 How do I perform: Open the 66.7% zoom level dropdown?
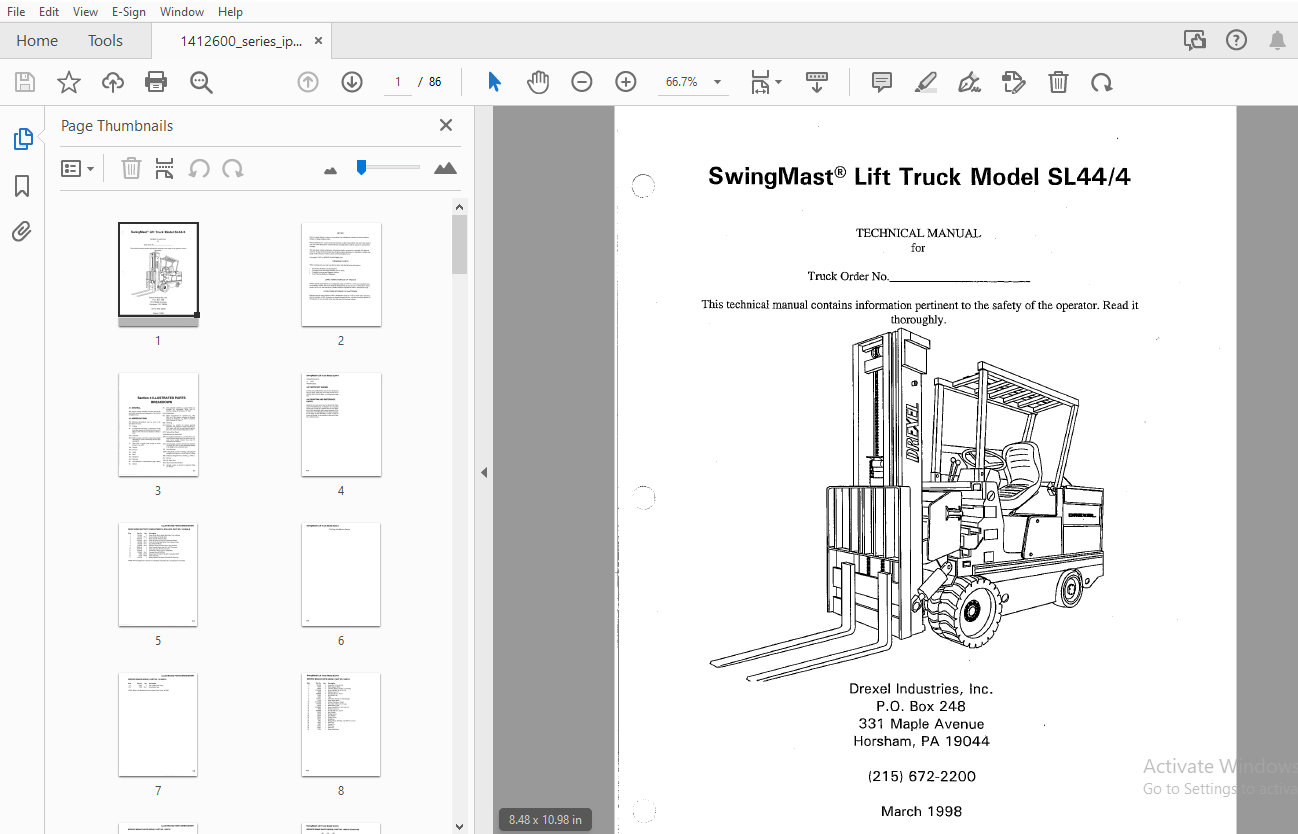coord(694,82)
